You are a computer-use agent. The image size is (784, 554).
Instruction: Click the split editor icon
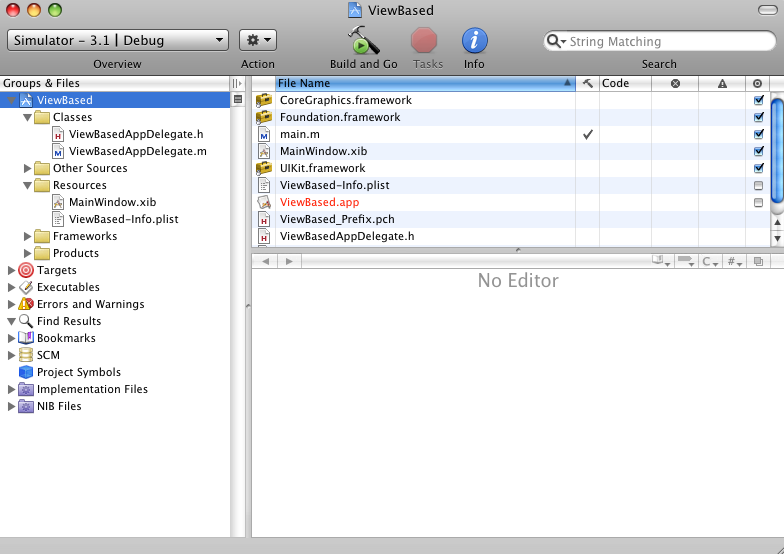click(758, 261)
